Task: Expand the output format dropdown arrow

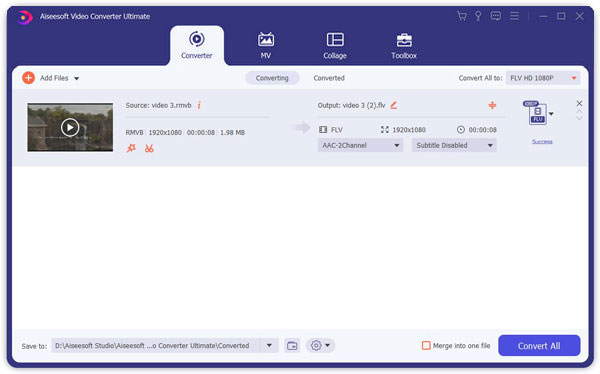Action: coord(551,114)
